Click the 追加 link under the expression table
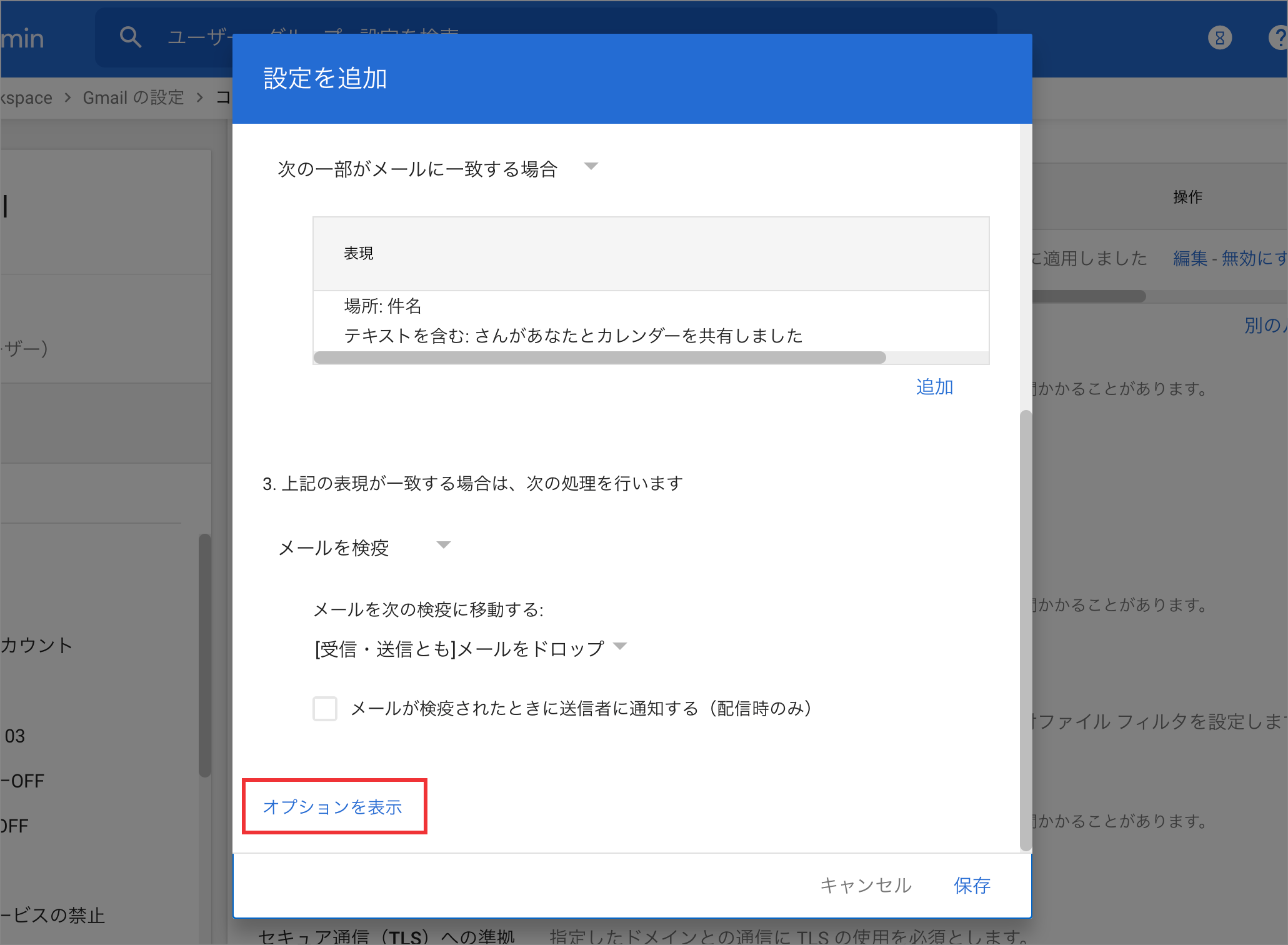The width and height of the screenshot is (1288, 945). pyautogui.click(x=934, y=387)
